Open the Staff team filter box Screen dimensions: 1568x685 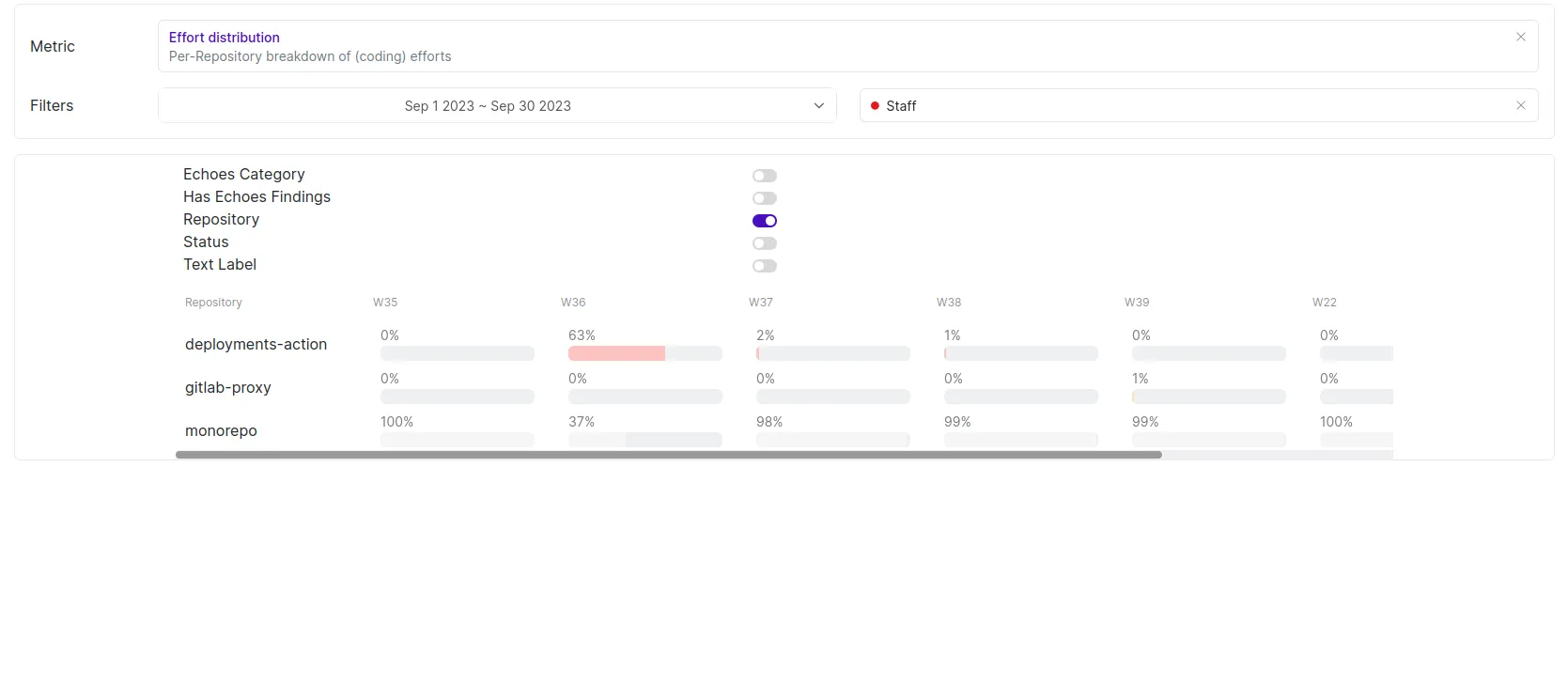click(x=1184, y=105)
